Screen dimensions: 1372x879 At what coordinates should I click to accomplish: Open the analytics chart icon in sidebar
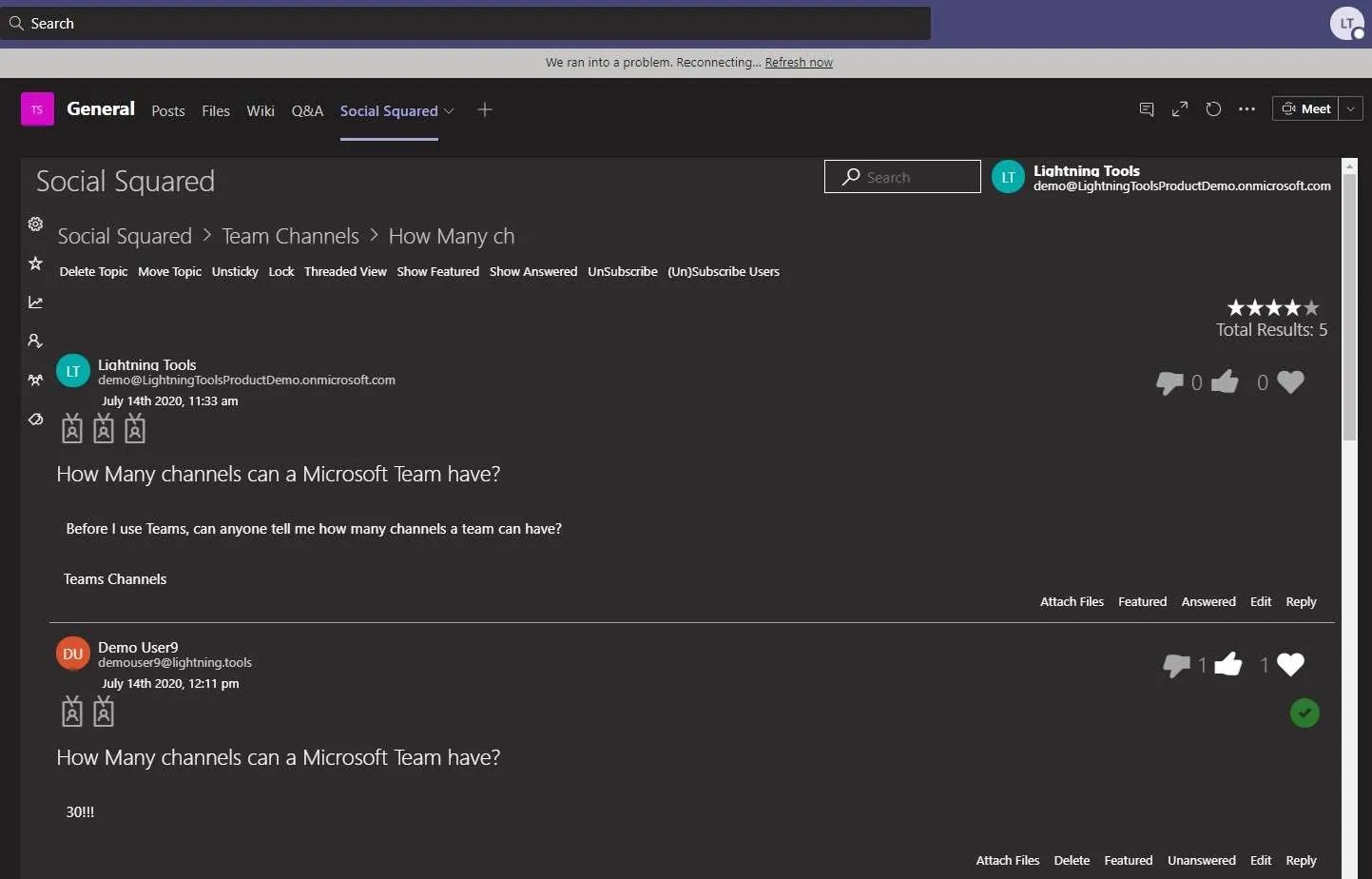coord(35,302)
